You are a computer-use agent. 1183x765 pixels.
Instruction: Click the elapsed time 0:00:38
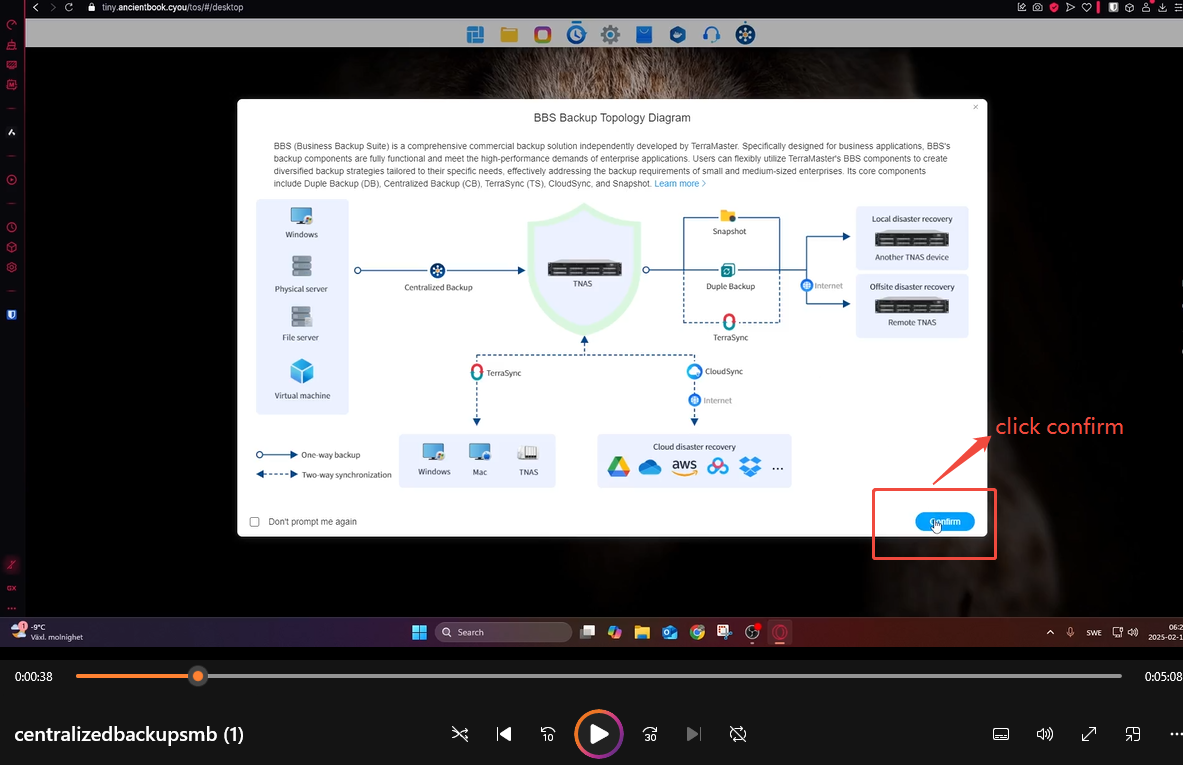34,677
